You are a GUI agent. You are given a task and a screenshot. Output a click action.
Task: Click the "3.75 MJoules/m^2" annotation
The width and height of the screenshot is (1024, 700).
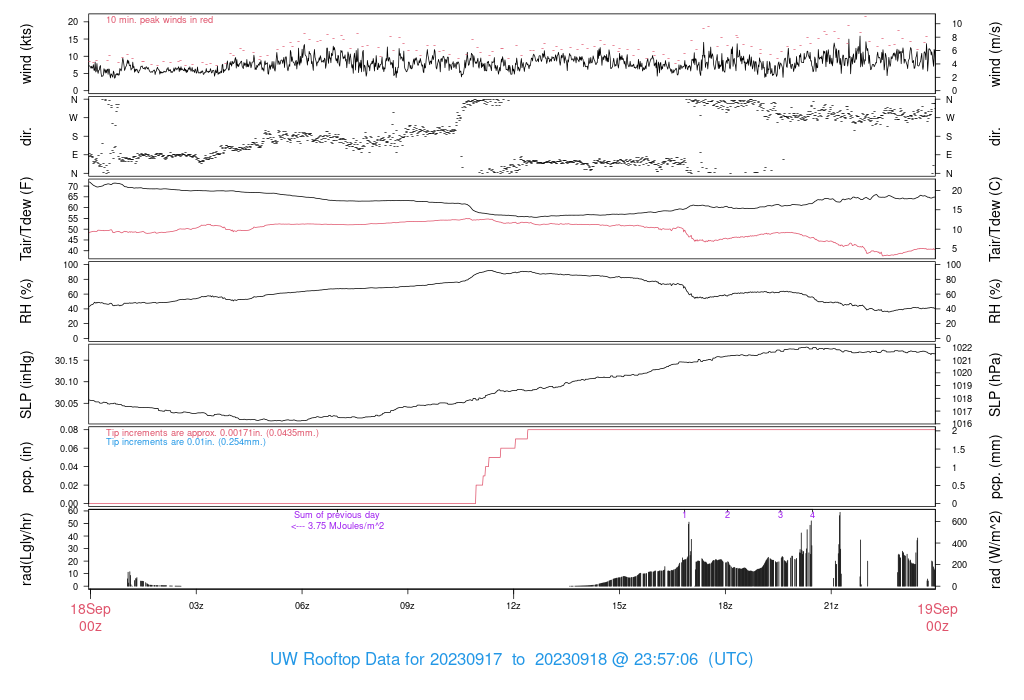pos(345,526)
